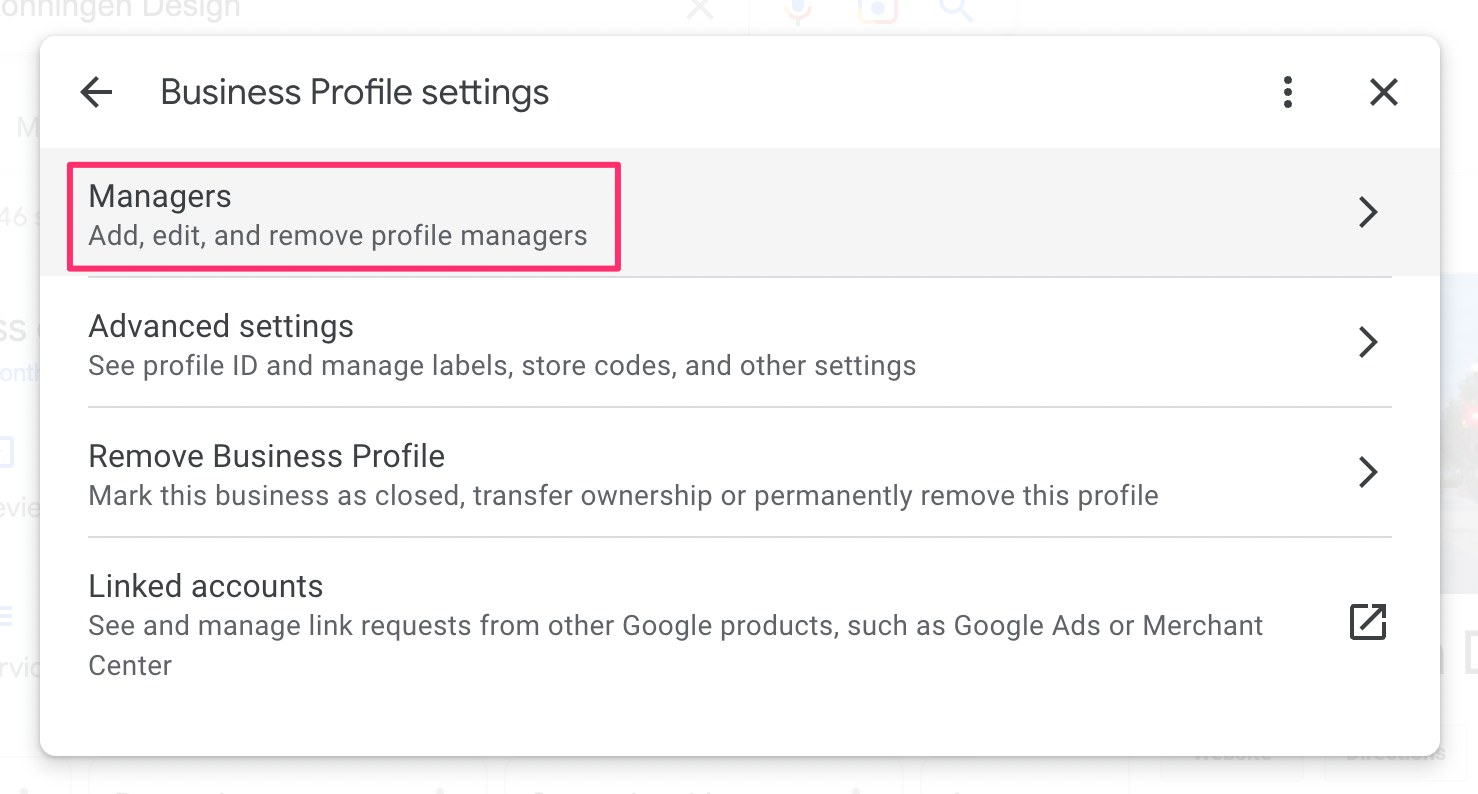
Task: Click the faded Google Lens camera icon
Action: 877,10
